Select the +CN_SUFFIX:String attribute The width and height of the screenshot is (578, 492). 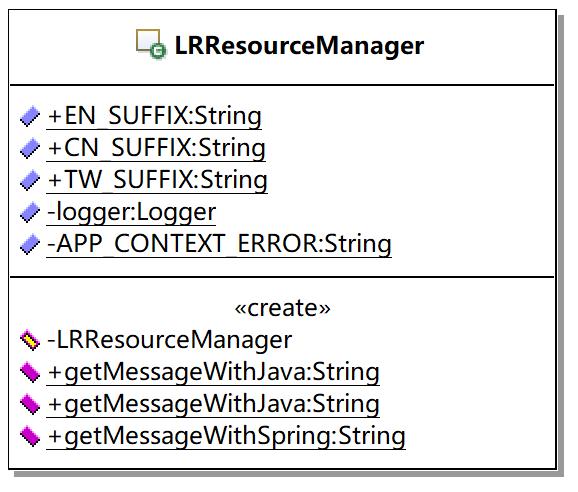click(156, 149)
